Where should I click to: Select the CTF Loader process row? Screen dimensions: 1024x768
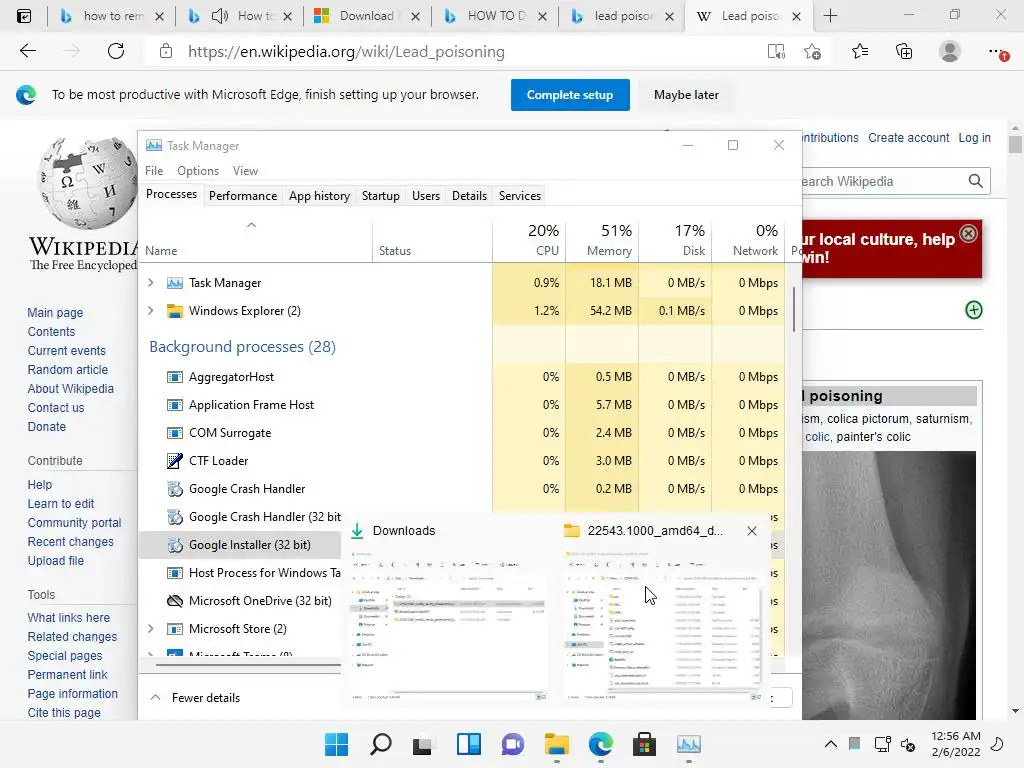point(462,460)
